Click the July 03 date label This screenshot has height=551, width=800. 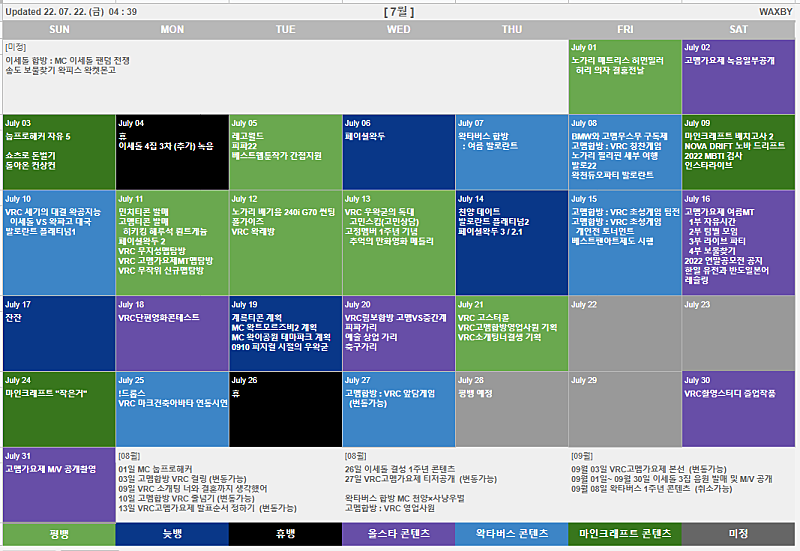[18, 123]
